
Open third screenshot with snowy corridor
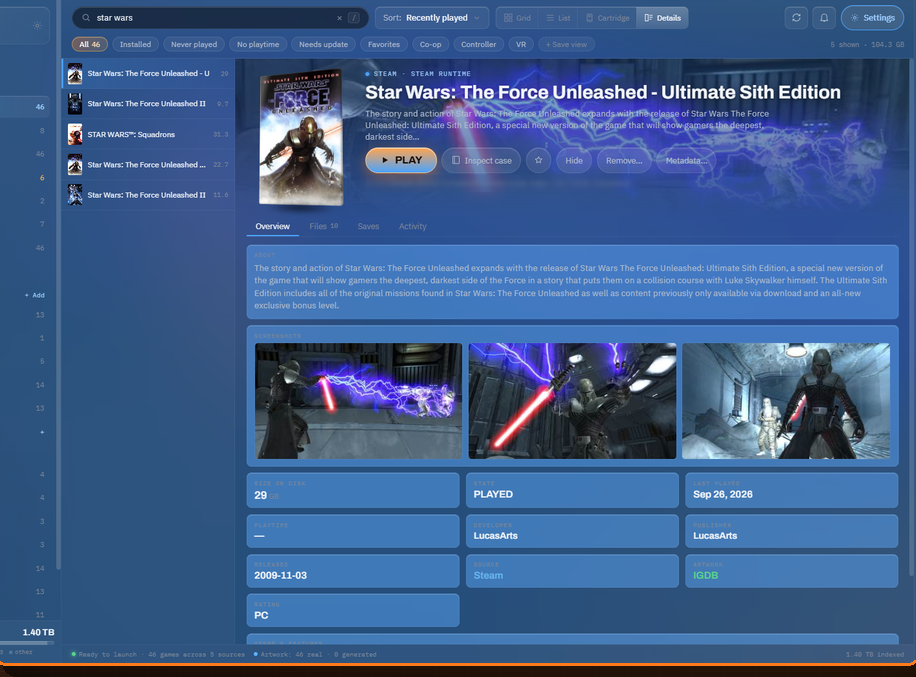pyautogui.click(x=786, y=401)
